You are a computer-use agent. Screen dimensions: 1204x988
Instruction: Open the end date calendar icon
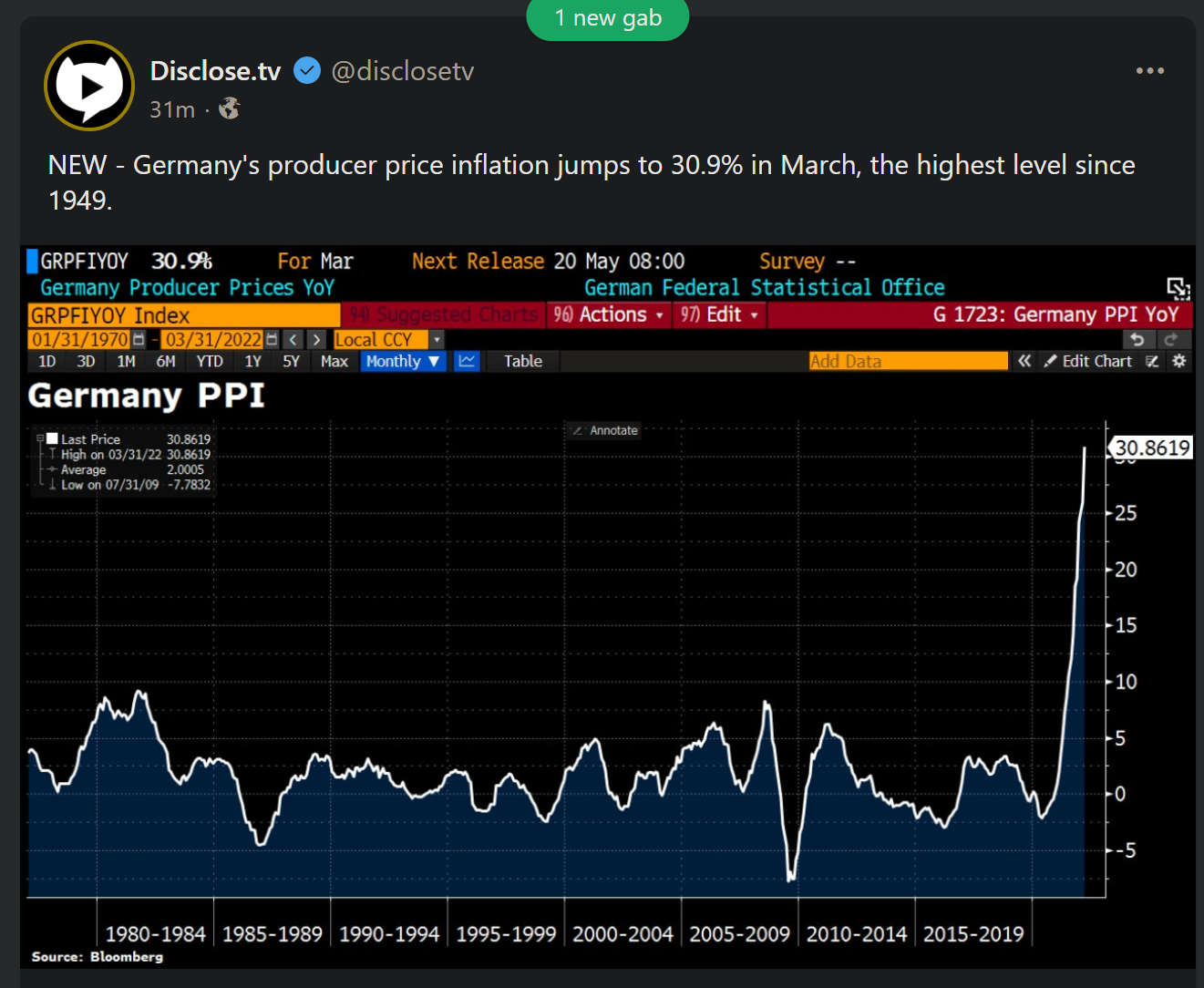(x=272, y=339)
